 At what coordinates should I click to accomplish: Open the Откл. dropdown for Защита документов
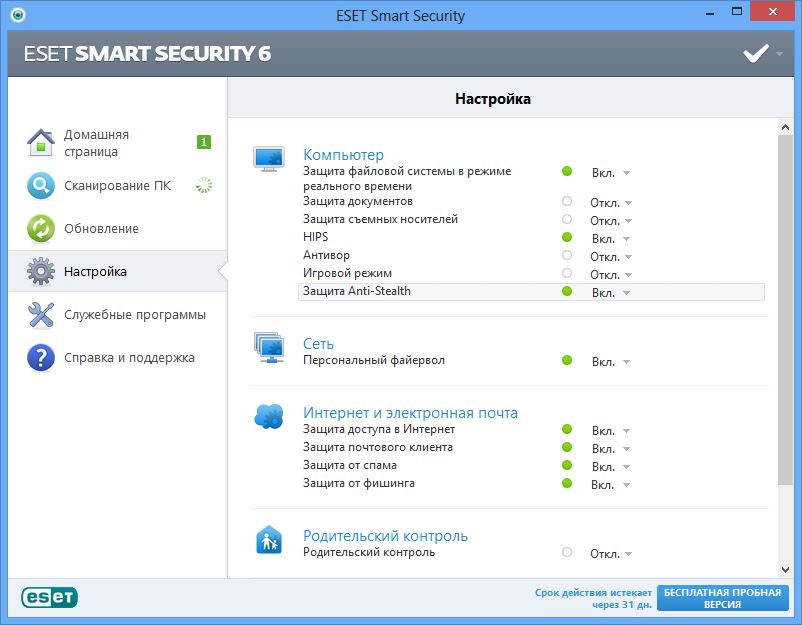point(611,203)
